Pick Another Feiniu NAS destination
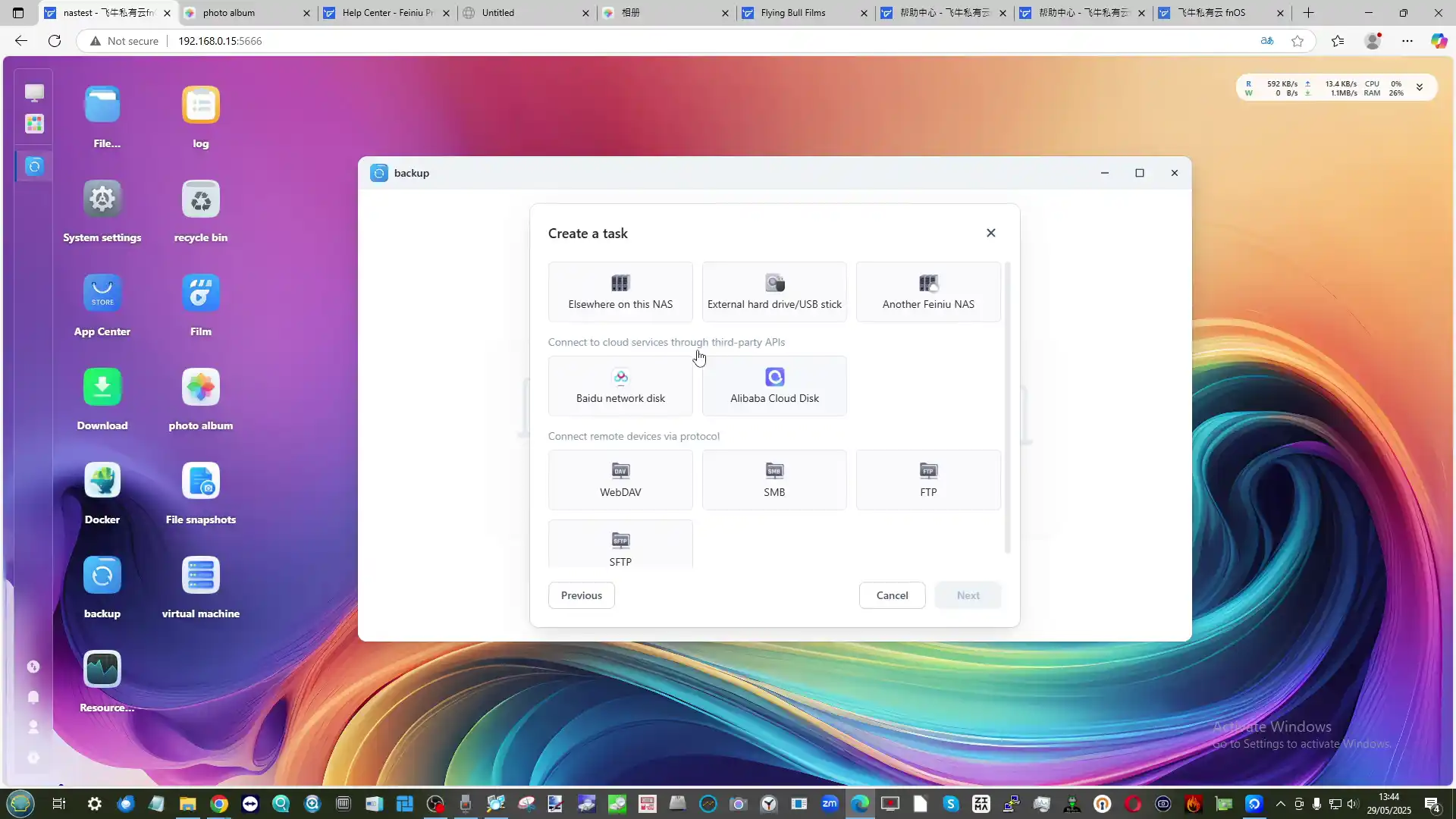 (x=928, y=292)
